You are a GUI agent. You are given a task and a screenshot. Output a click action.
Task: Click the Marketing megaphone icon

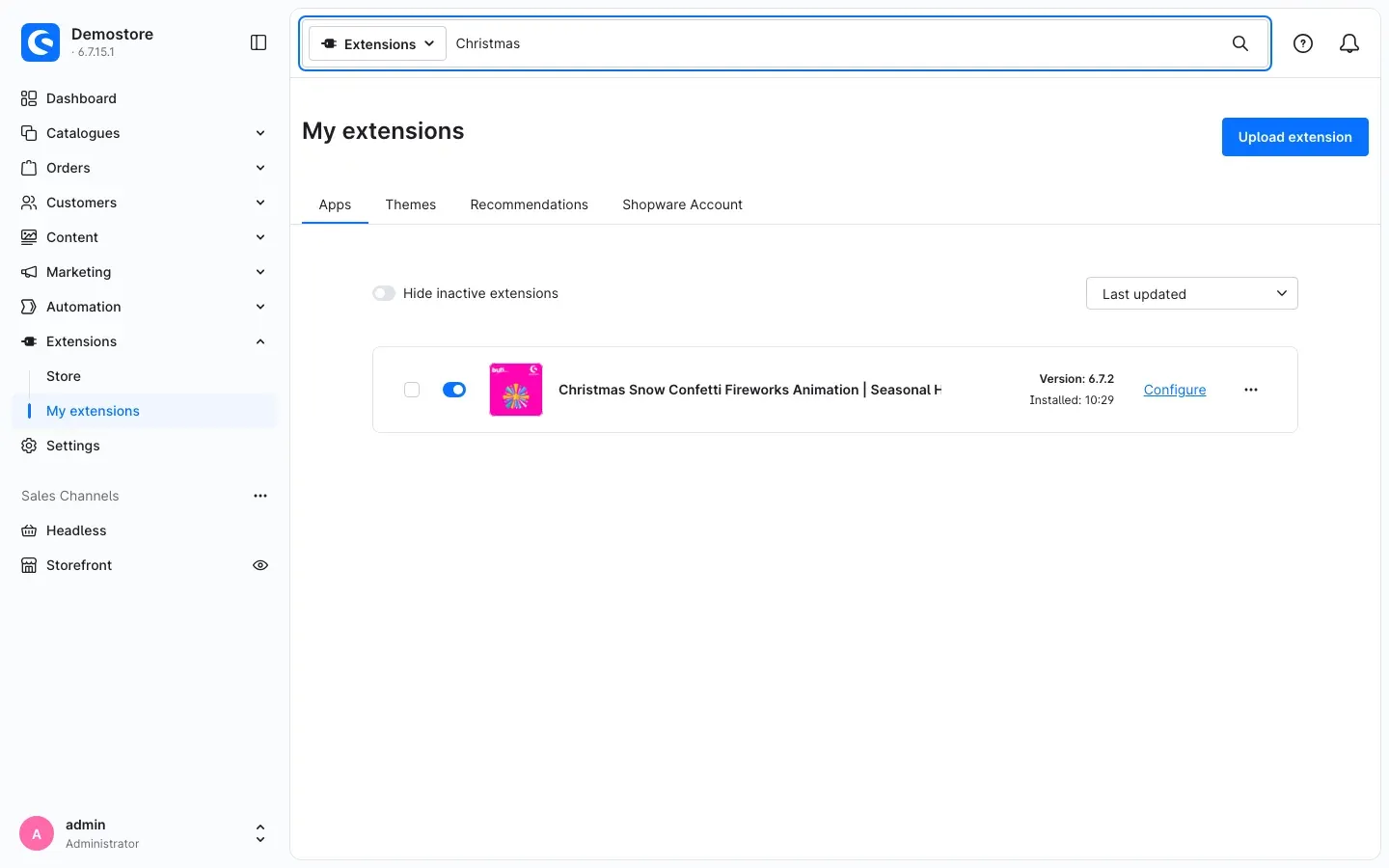point(29,272)
